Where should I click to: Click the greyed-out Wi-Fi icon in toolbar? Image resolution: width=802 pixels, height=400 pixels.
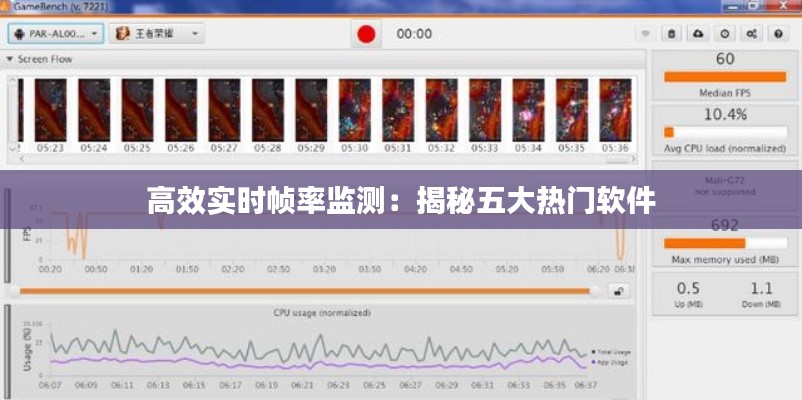pyautogui.click(x=646, y=34)
